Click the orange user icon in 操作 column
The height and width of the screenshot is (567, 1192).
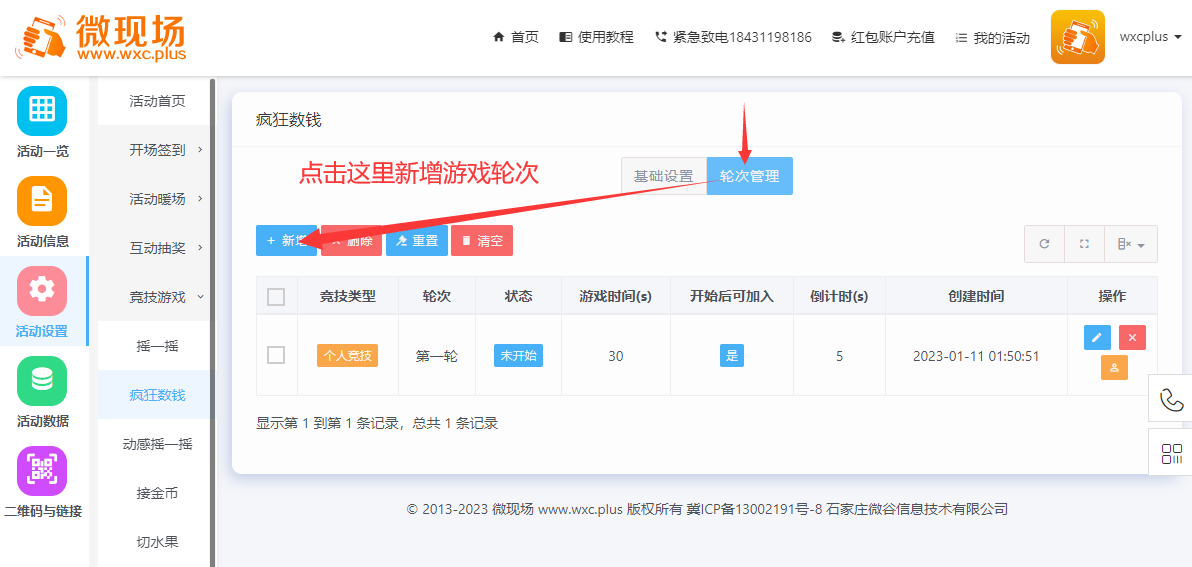[1114, 367]
